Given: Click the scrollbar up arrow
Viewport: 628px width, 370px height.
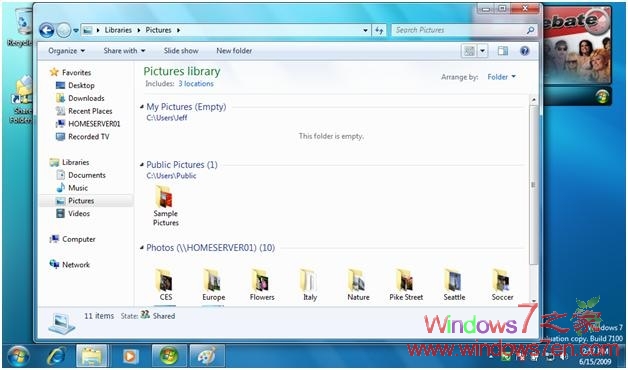Looking at the screenshot, I should pos(533,99).
